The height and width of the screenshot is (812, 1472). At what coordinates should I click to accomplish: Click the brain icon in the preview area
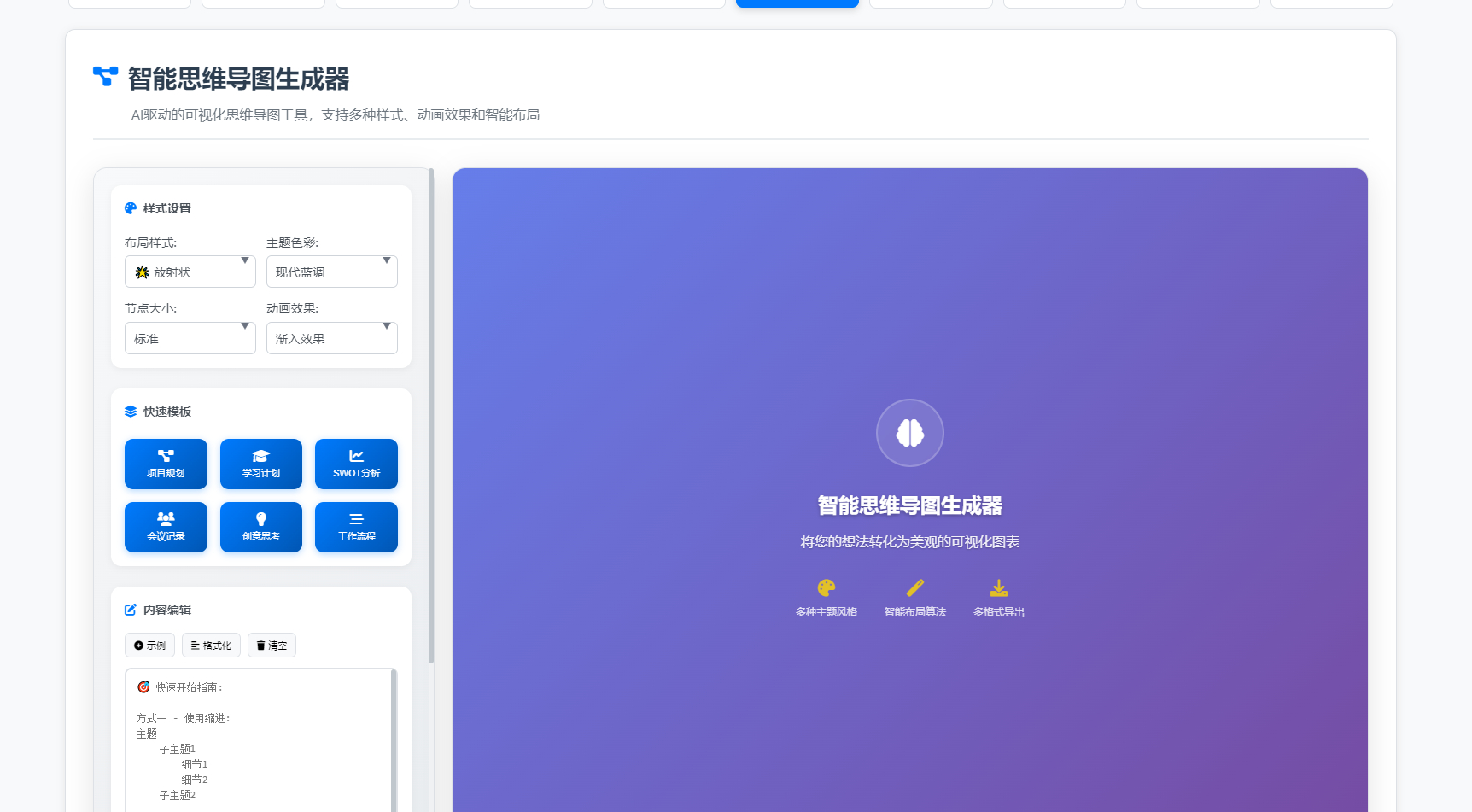point(909,433)
